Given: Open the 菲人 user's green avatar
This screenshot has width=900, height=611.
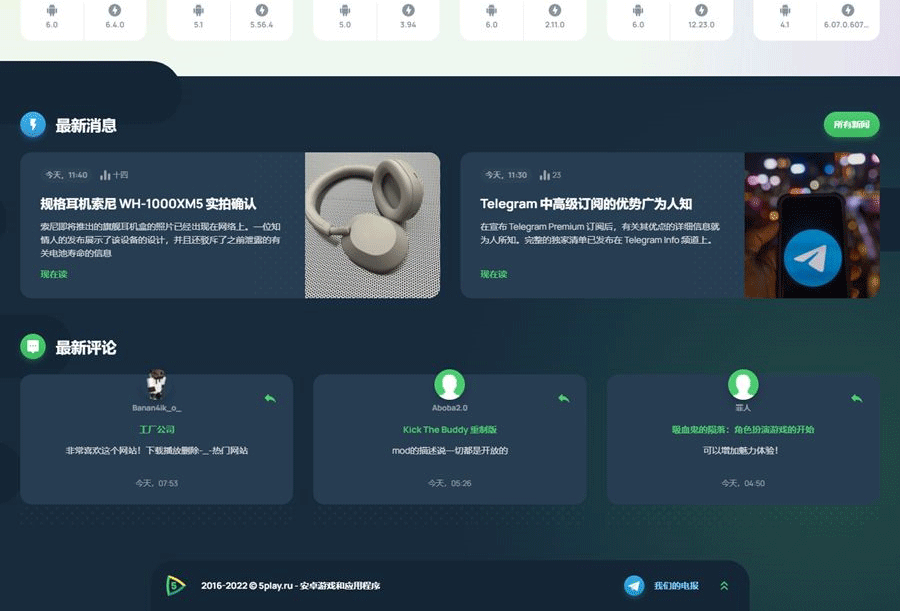Looking at the screenshot, I should click(743, 384).
